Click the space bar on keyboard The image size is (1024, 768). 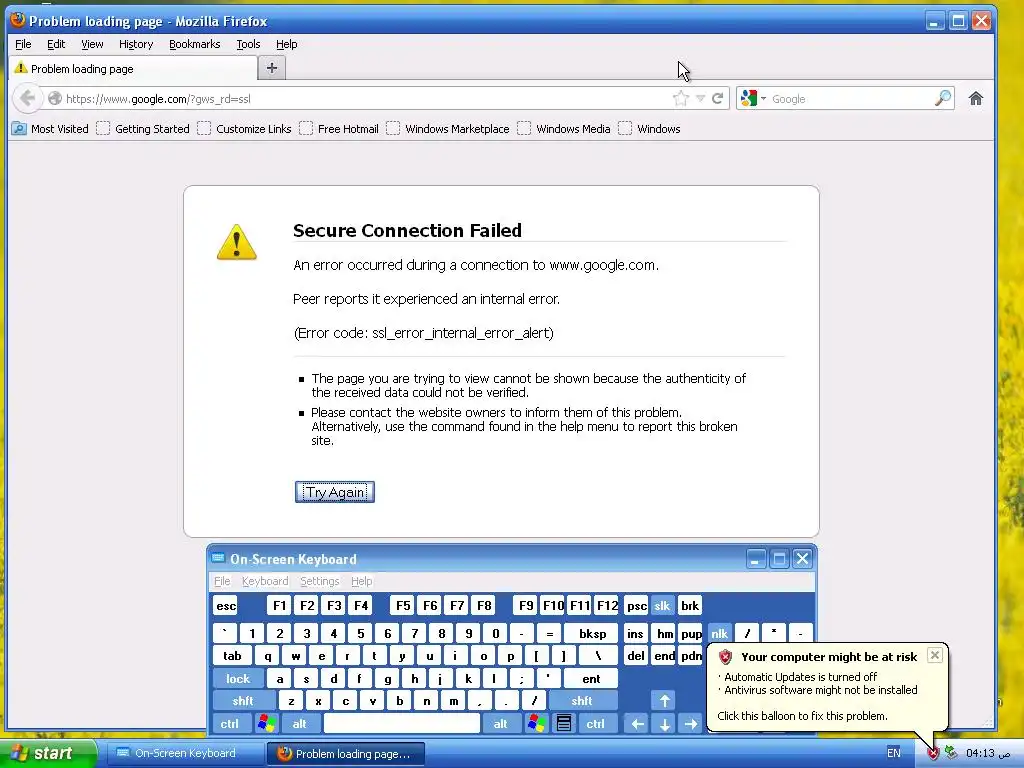402,724
